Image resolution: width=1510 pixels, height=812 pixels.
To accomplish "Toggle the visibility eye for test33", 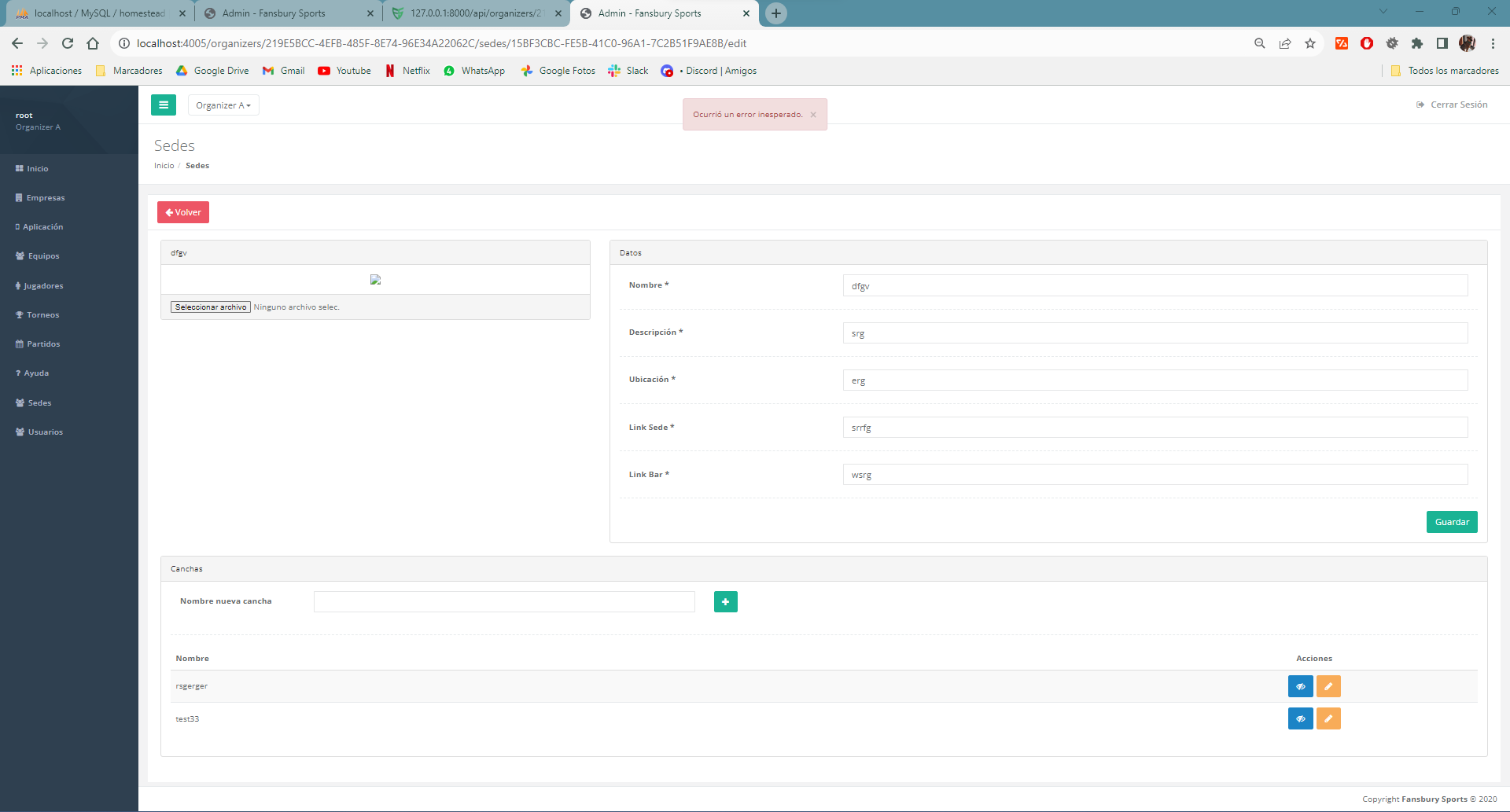I will tap(1300, 718).
